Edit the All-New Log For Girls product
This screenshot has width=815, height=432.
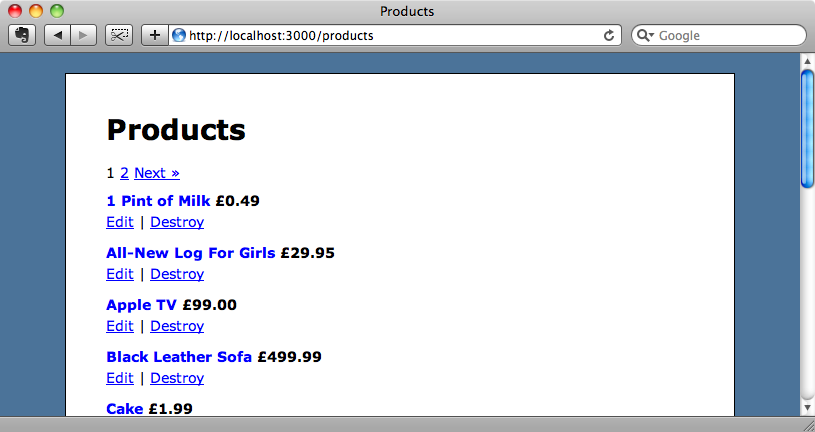click(120, 274)
